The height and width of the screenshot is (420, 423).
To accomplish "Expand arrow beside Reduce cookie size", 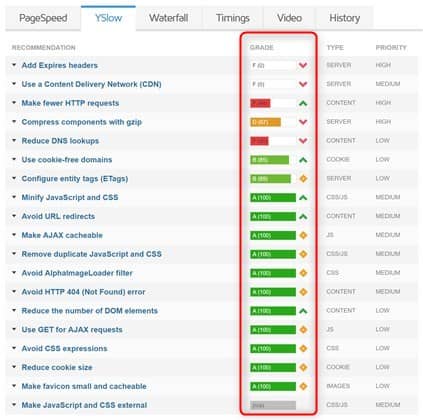I will coord(14,367).
